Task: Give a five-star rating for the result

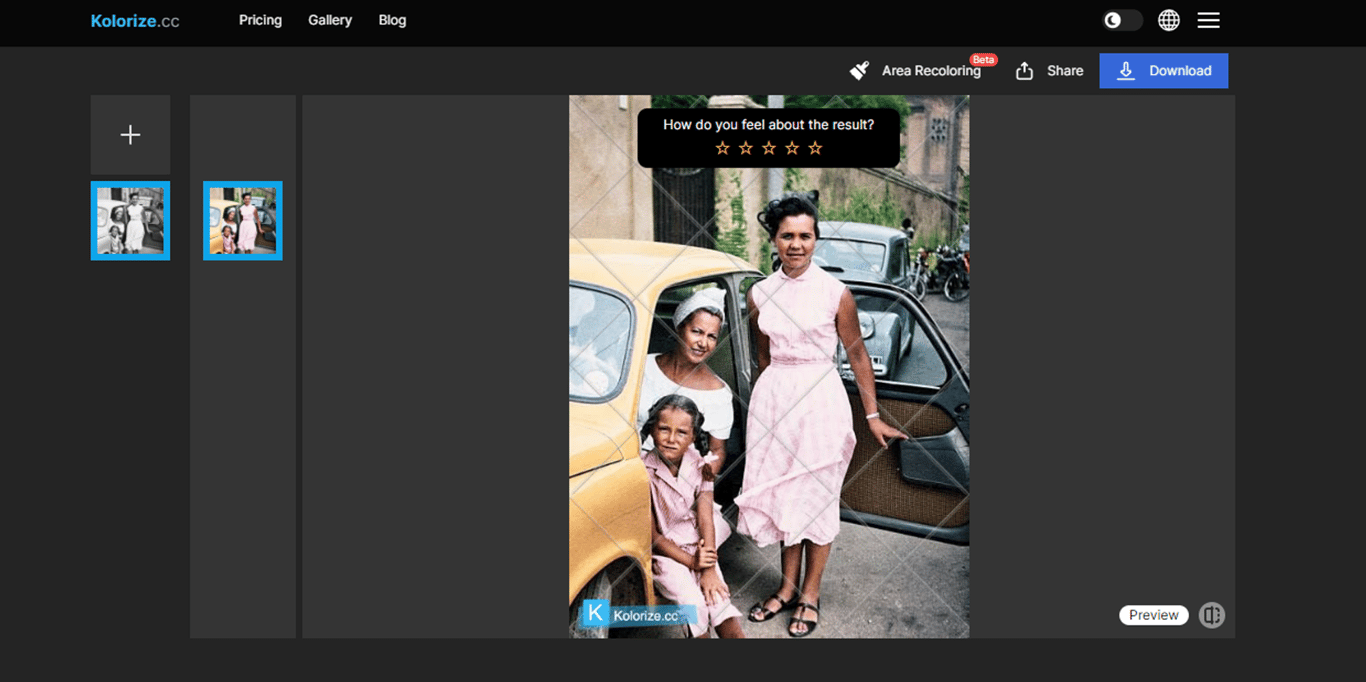Action: click(x=815, y=147)
